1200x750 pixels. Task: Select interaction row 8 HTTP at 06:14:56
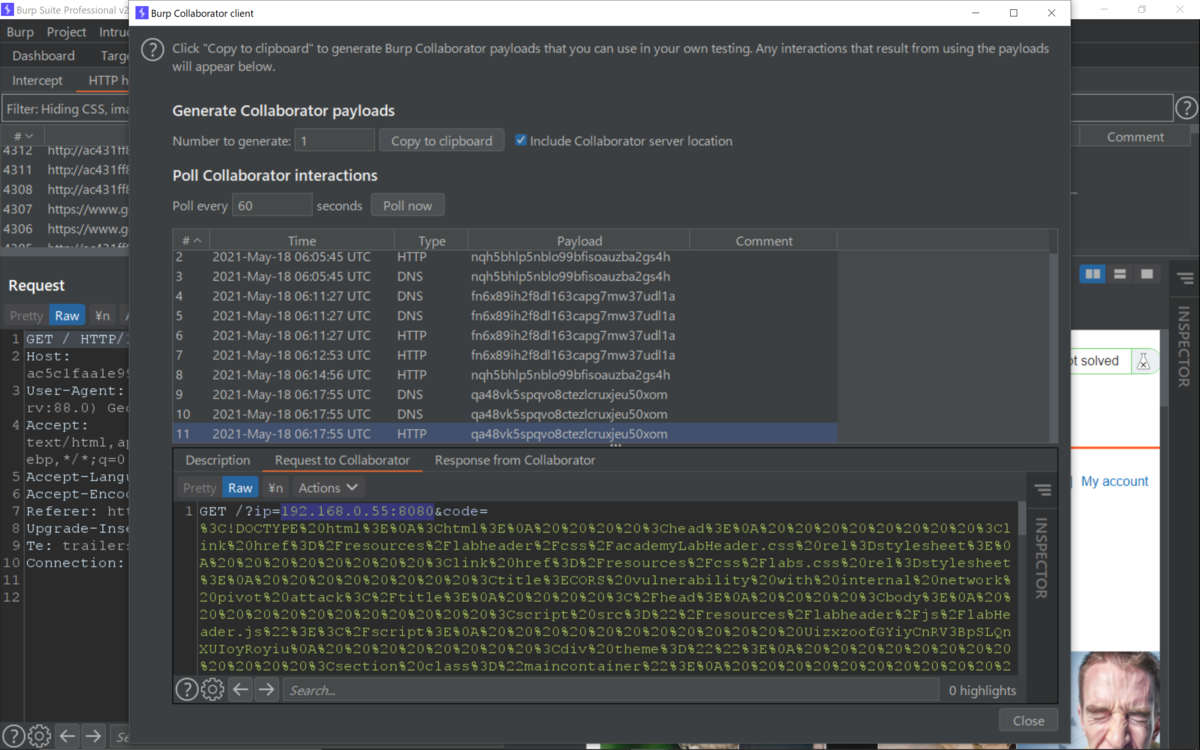[505, 375]
